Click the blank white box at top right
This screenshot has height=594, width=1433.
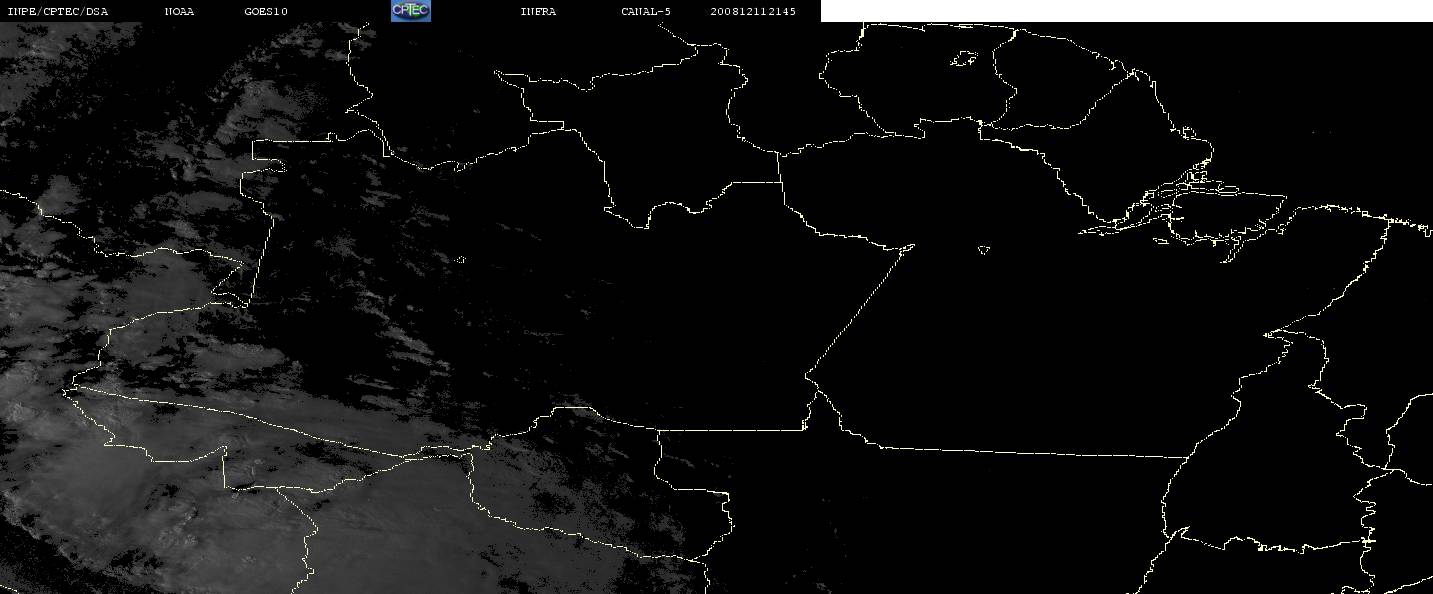[x=1126, y=11]
